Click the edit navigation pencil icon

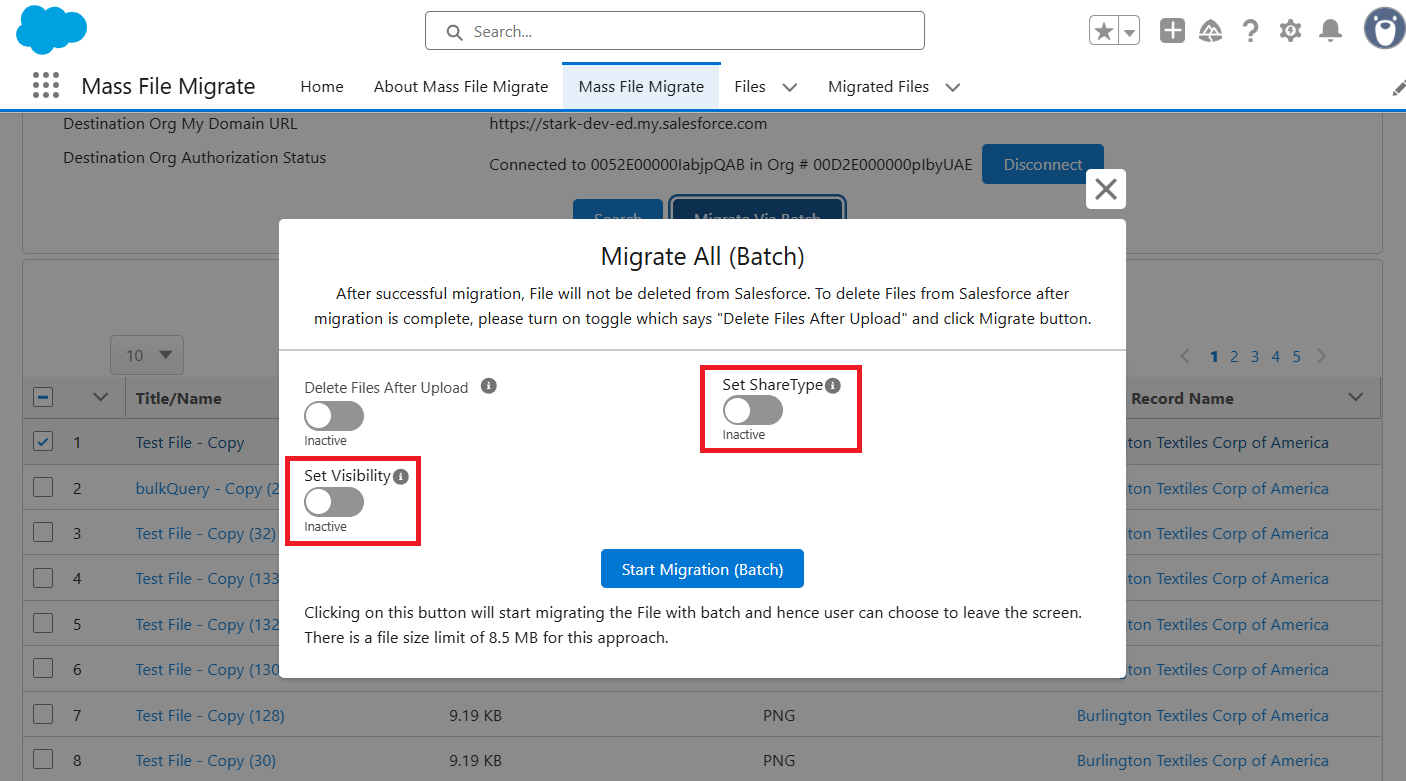[x=1398, y=88]
